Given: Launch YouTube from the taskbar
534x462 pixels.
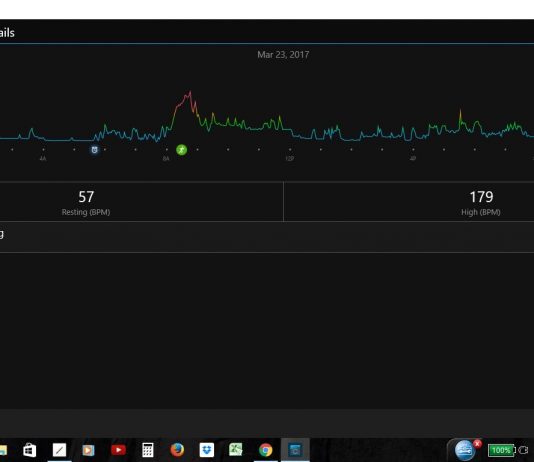Looking at the screenshot, I should click(118, 450).
